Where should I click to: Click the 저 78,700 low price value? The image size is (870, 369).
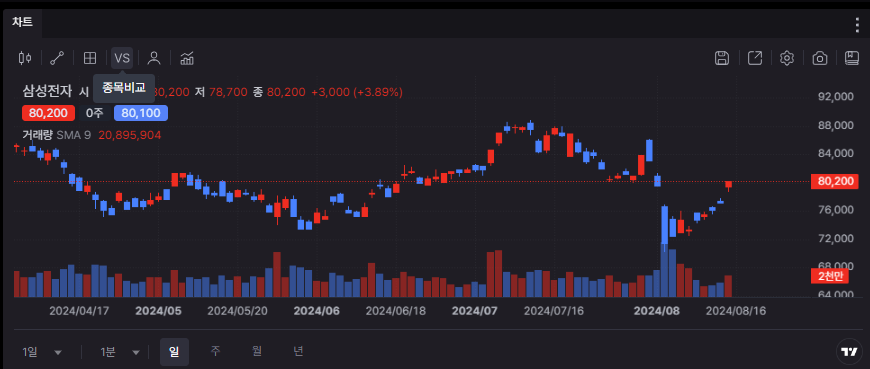click(x=221, y=92)
